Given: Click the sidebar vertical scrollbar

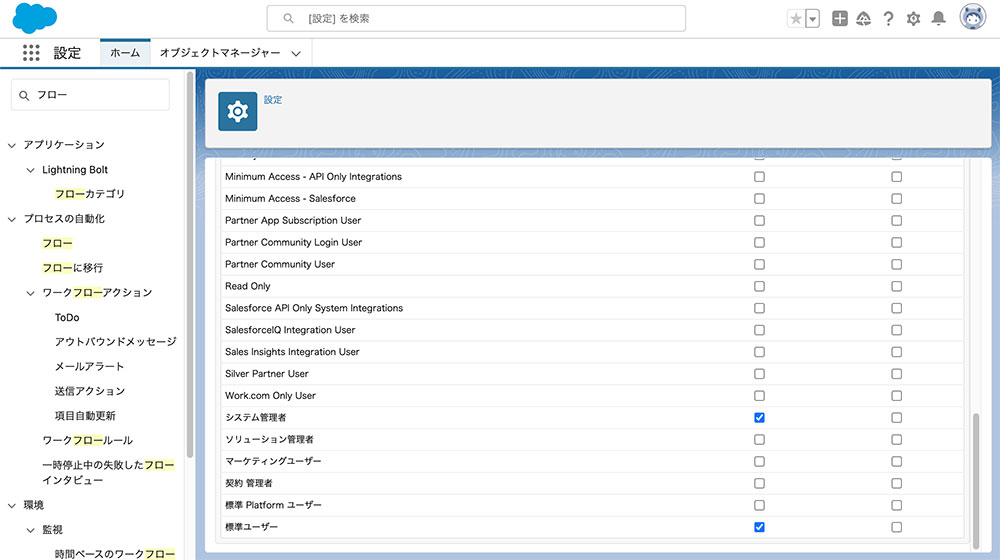Looking at the screenshot, I should 189,265.
